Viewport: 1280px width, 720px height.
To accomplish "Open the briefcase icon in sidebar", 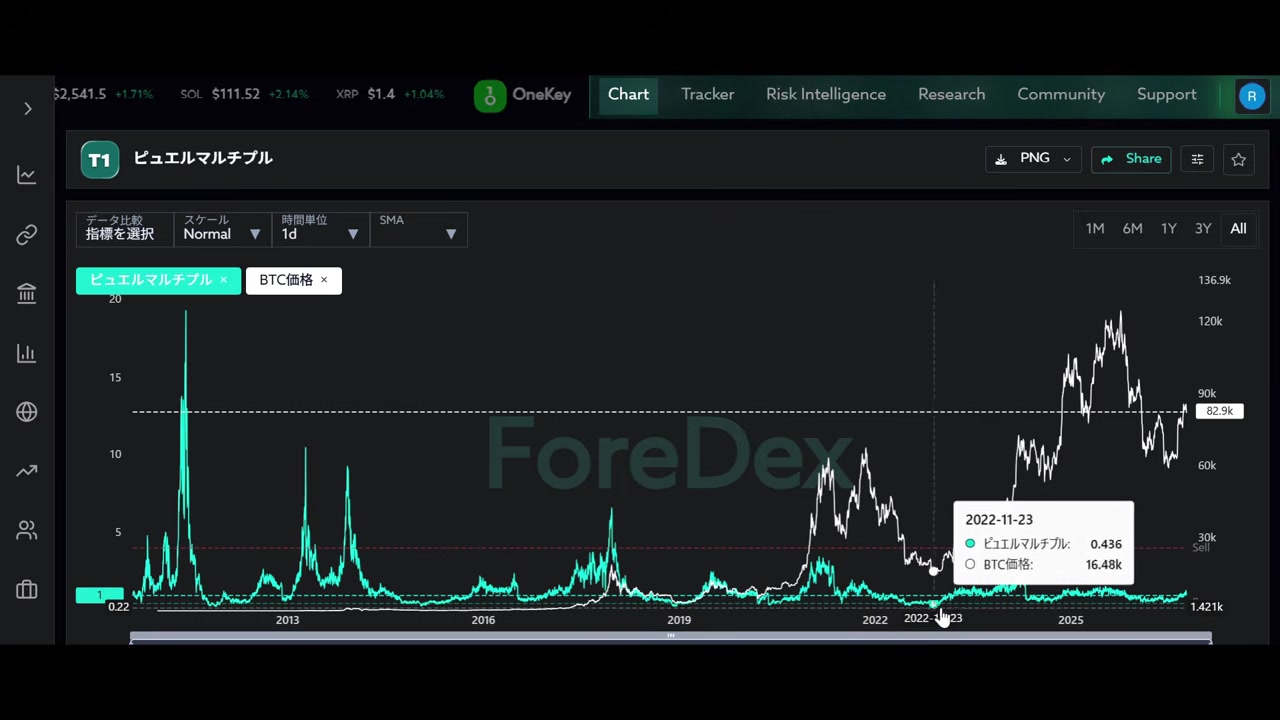I will (27, 590).
